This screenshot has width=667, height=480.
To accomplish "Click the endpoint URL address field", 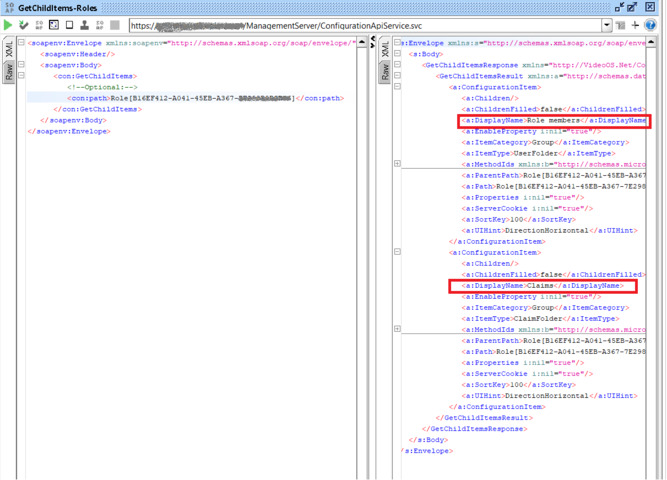I will click(x=360, y=25).
